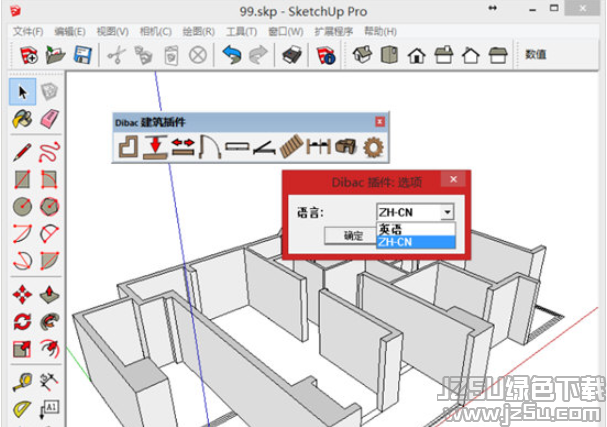The image size is (607, 427).
Task: Activate the Move tool
Action: click(x=22, y=295)
